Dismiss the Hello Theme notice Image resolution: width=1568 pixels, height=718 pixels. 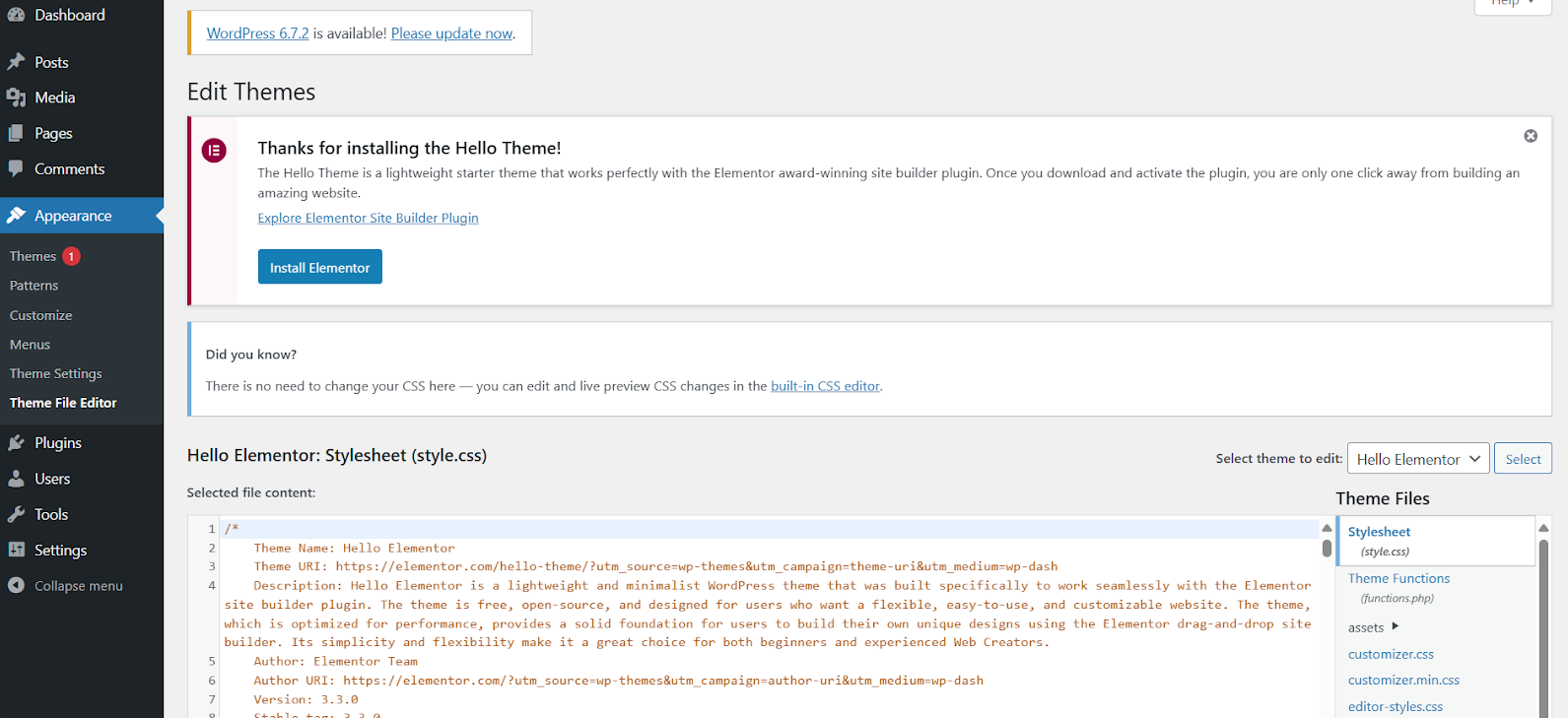point(1531,136)
